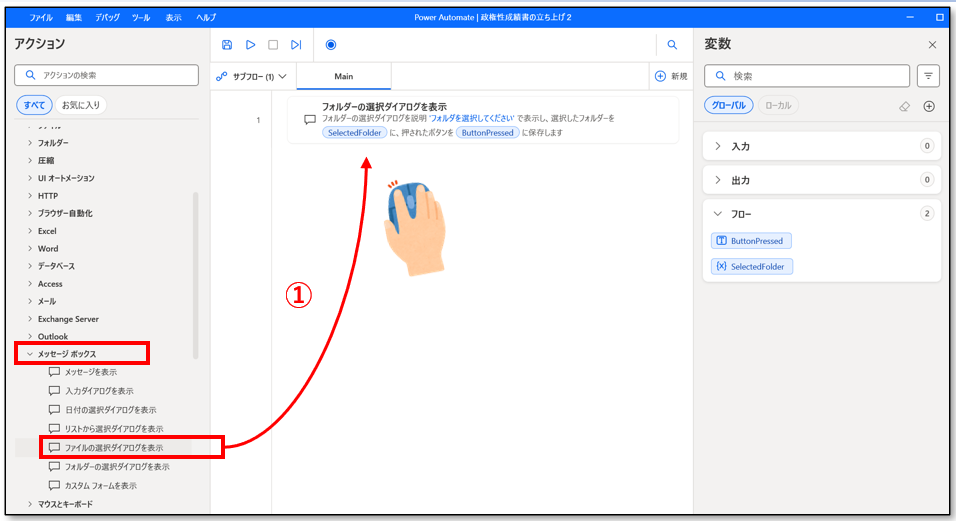Open the ファイル menu

click(41, 18)
